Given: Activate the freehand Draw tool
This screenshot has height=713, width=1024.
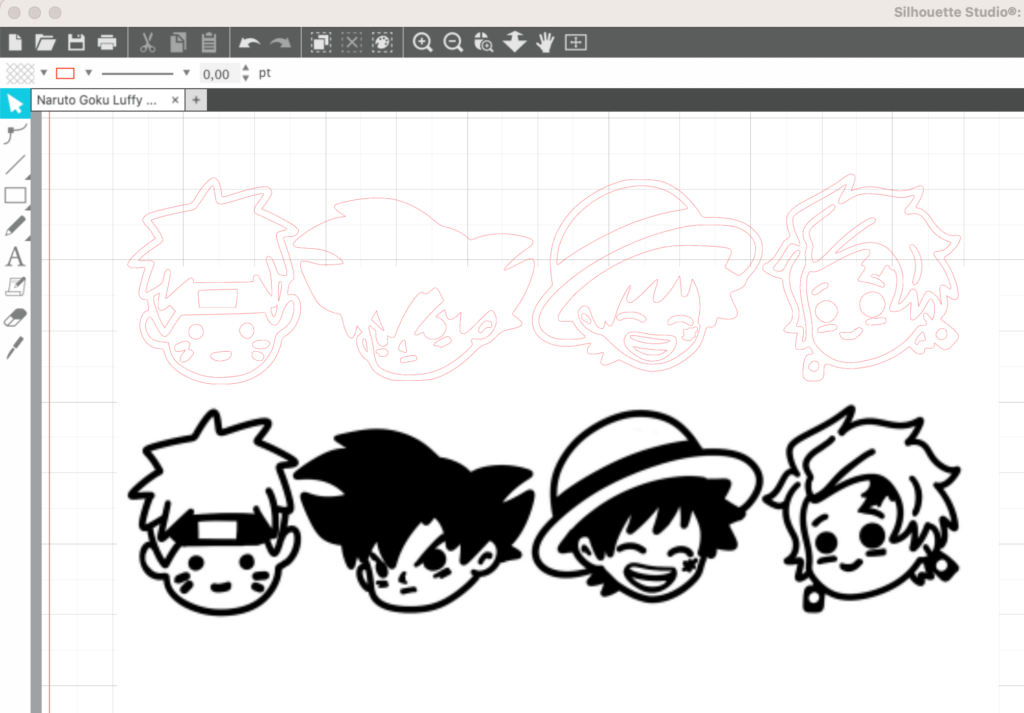Looking at the screenshot, I should click(14, 224).
